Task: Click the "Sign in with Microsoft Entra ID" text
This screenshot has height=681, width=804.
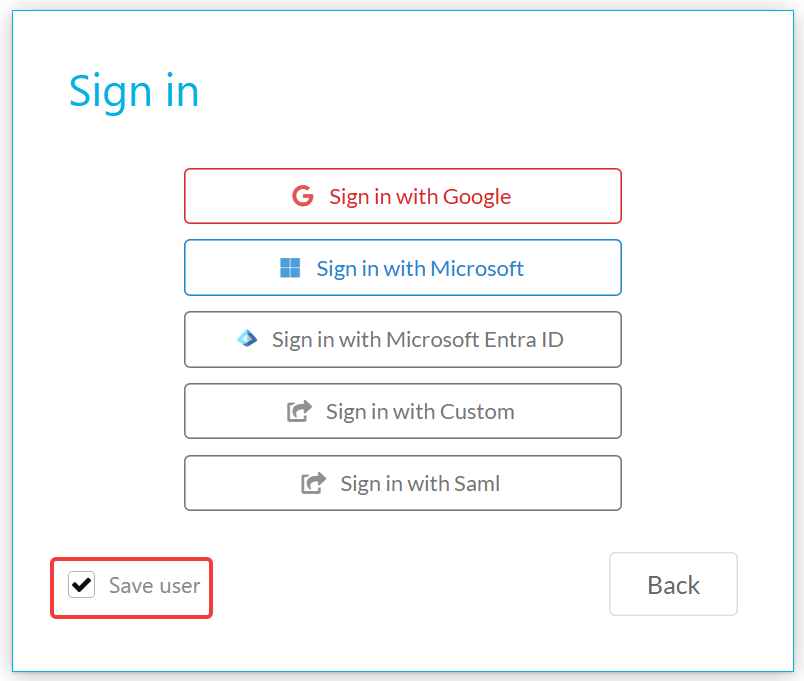Action: click(418, 340)
